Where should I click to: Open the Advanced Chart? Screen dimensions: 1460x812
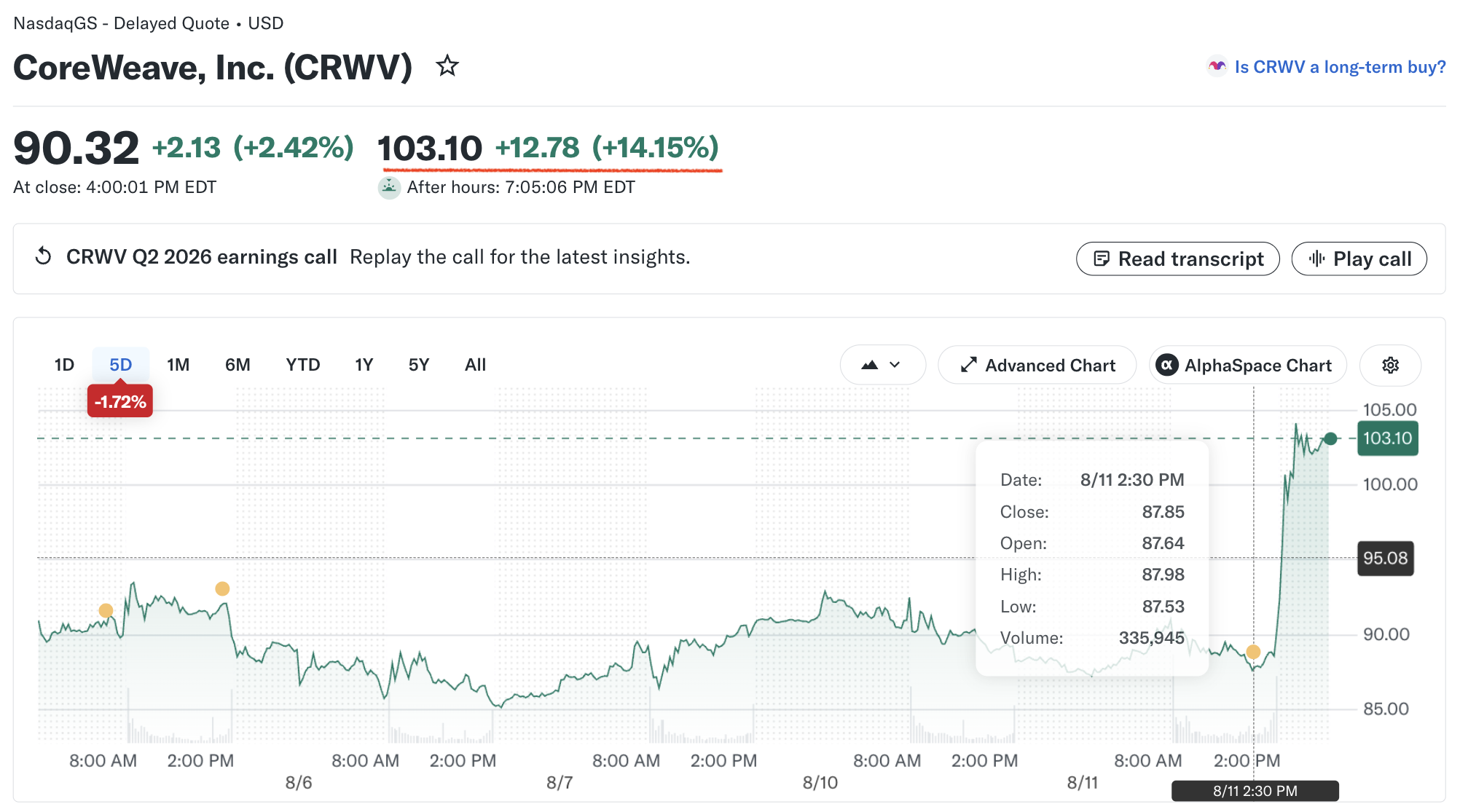[1037, 365]
